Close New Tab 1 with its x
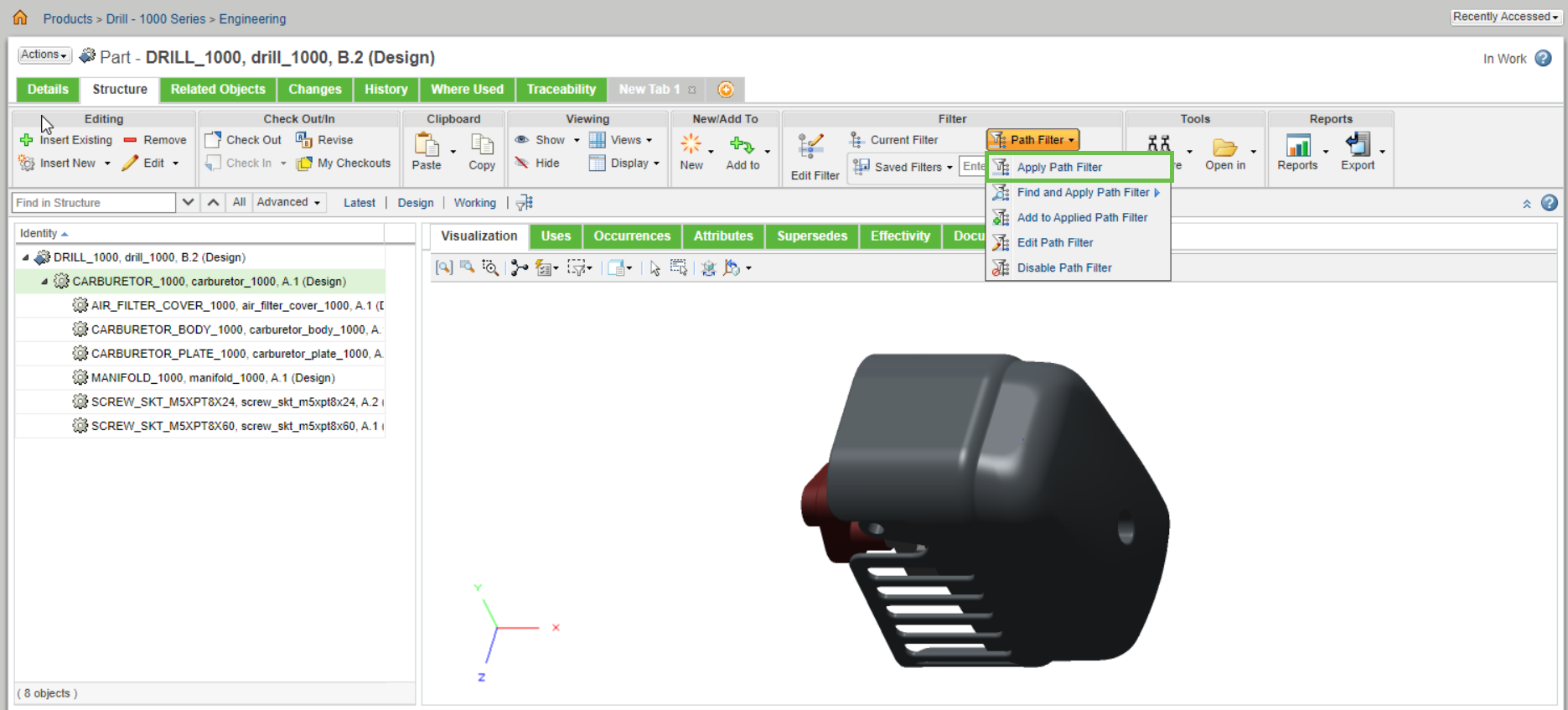1568x710 pixels. [x=692, y=90]
